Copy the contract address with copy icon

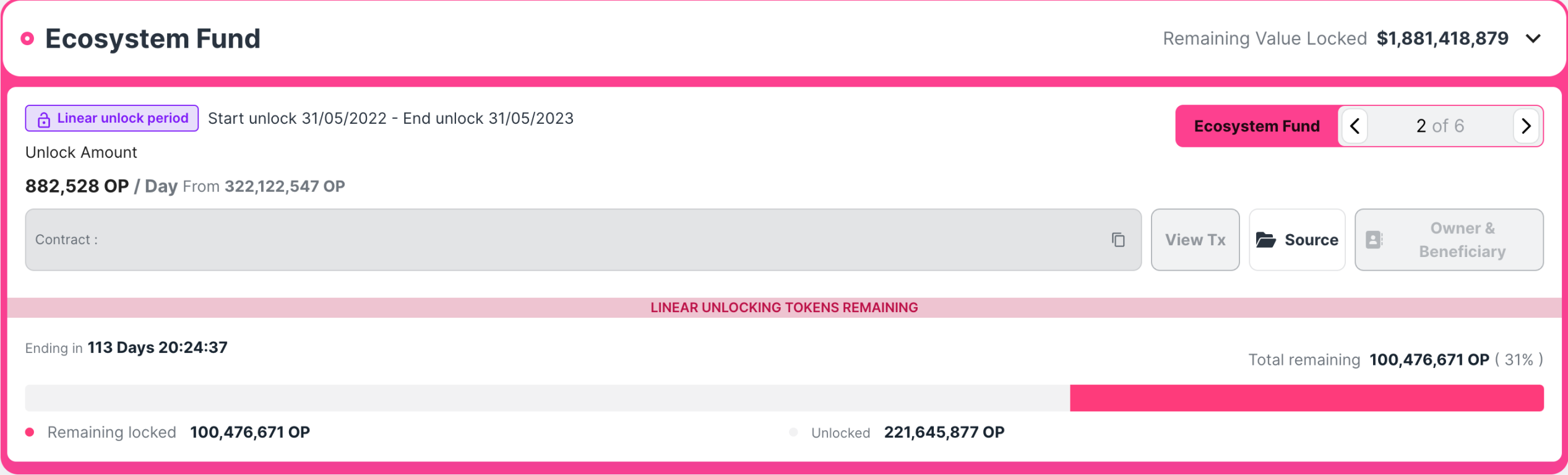coord(1118,240)
